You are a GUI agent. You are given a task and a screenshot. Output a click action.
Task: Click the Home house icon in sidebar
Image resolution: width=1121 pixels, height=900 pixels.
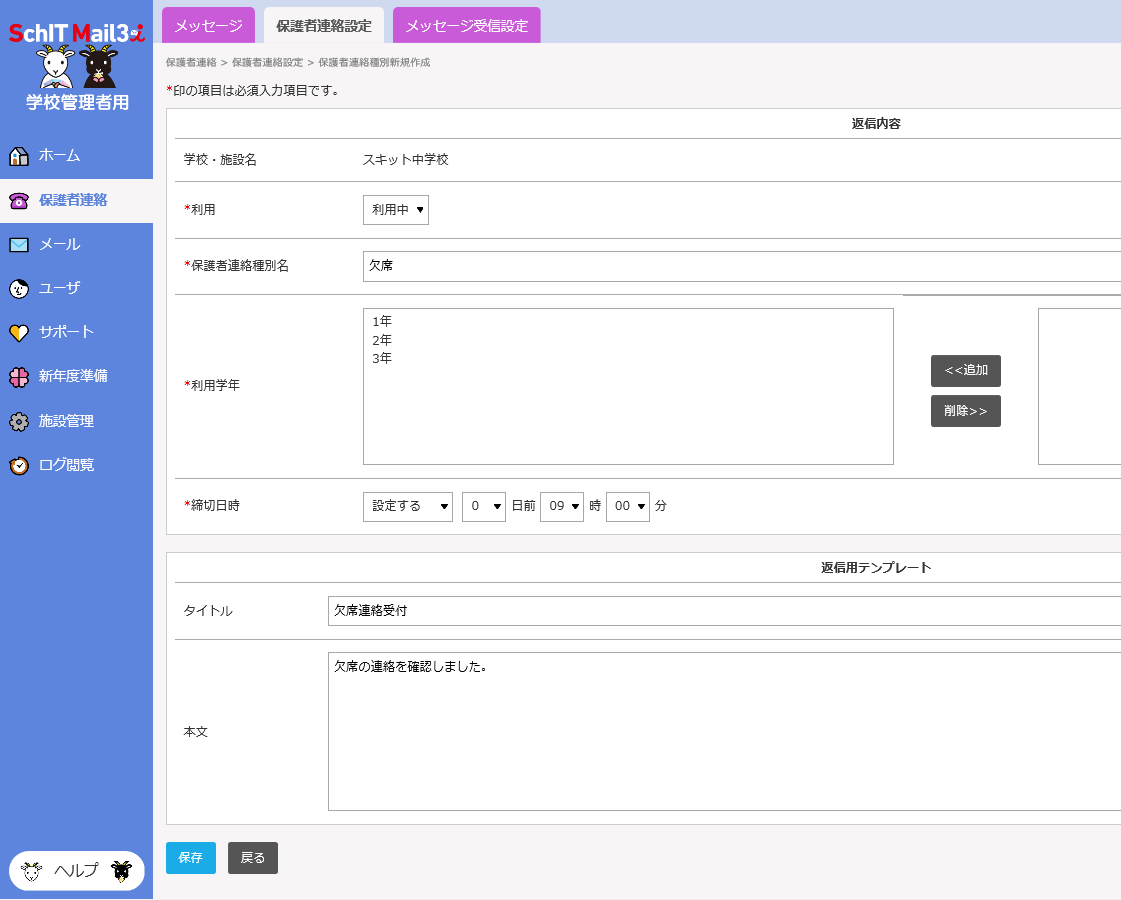pyautogui.click(x=18, y=156)
